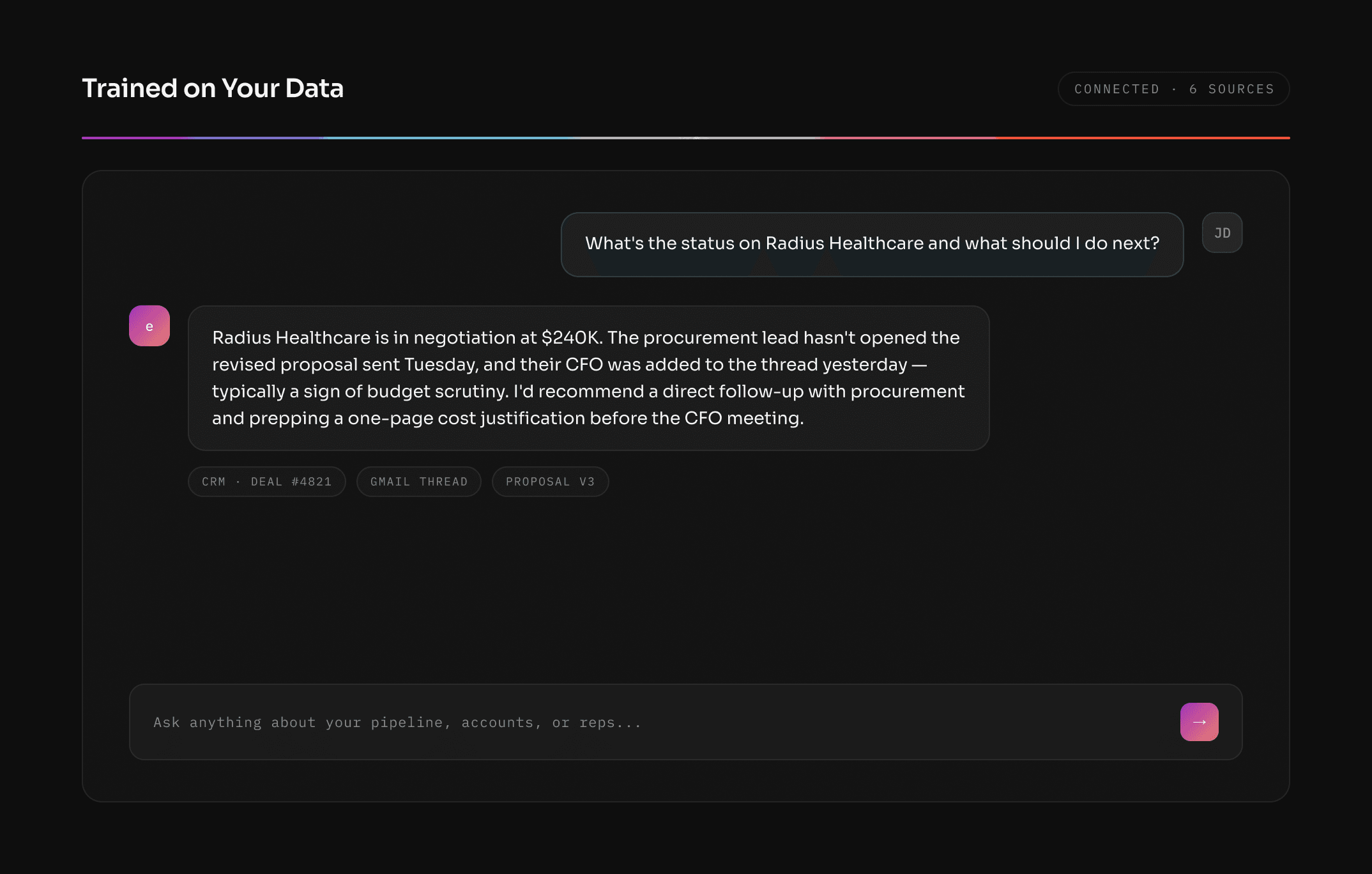Click the "Trained on Your Data" heading
This screenshot has height=874, width=1372.
pos(213,88)
